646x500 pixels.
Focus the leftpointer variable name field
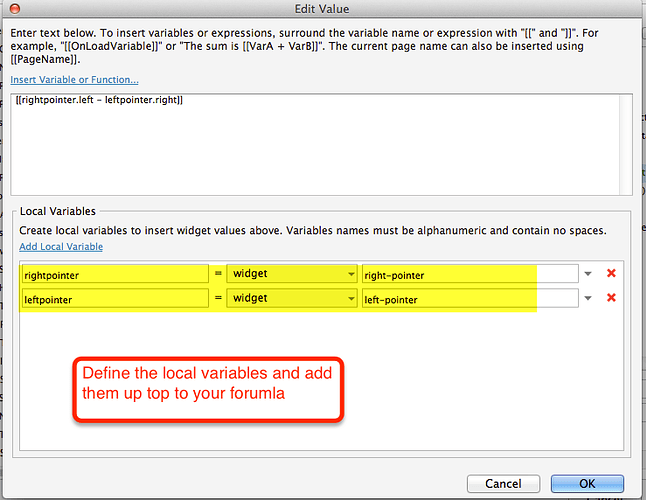coord(113,298)
